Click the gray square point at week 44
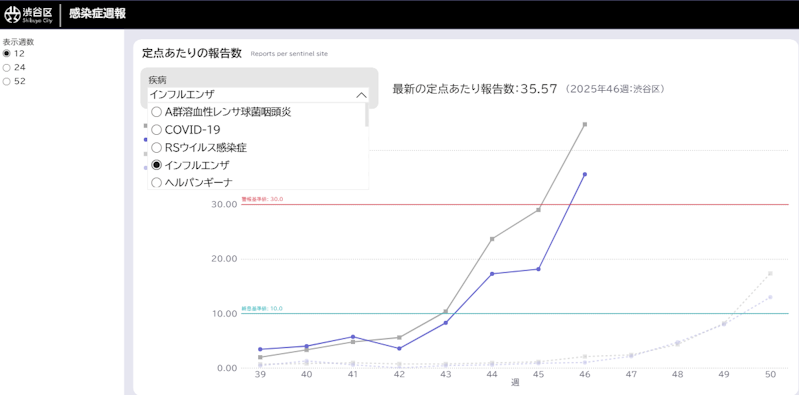 492,239
